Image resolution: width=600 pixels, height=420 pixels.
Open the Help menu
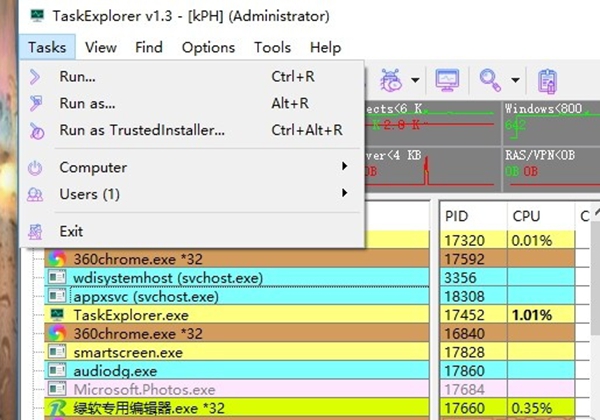(325, 47)
